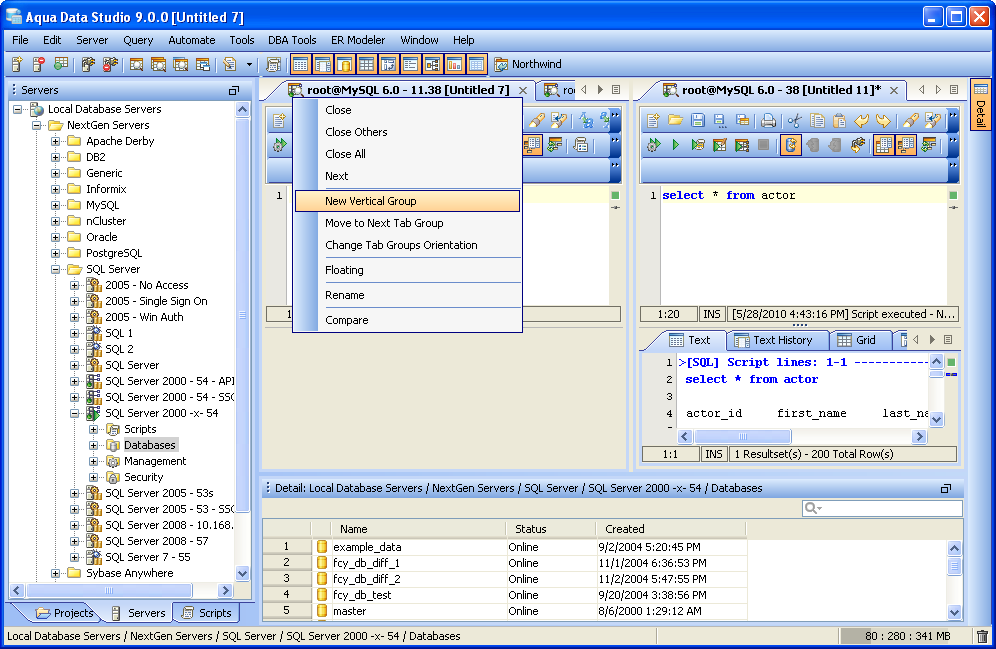This screenshot has height=649, width=996.
Task: Click the Servers tree horizontal scrollbar thumb
Action: click(x=109, y=591)
